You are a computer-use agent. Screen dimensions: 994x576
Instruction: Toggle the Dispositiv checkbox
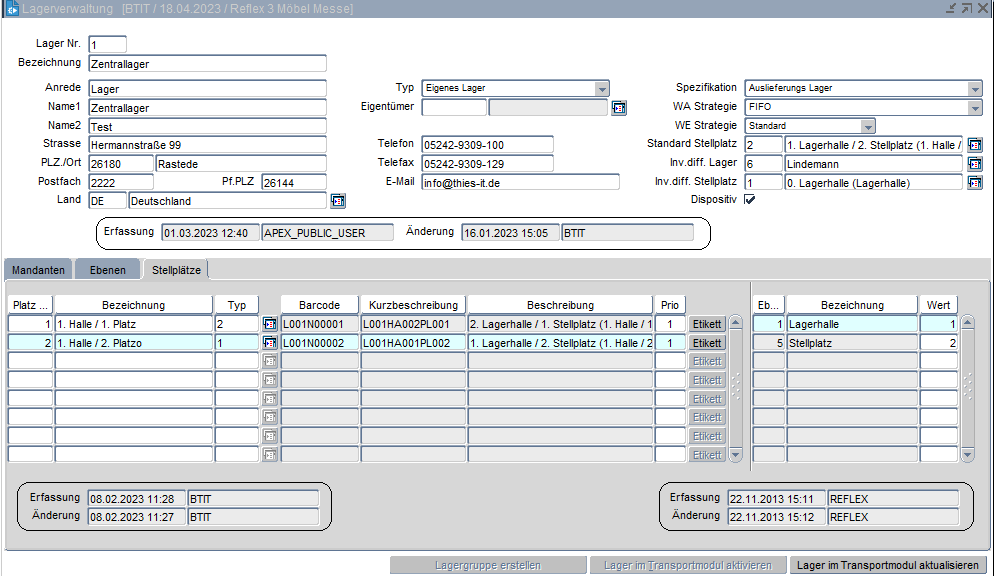[x=749, y=199]
